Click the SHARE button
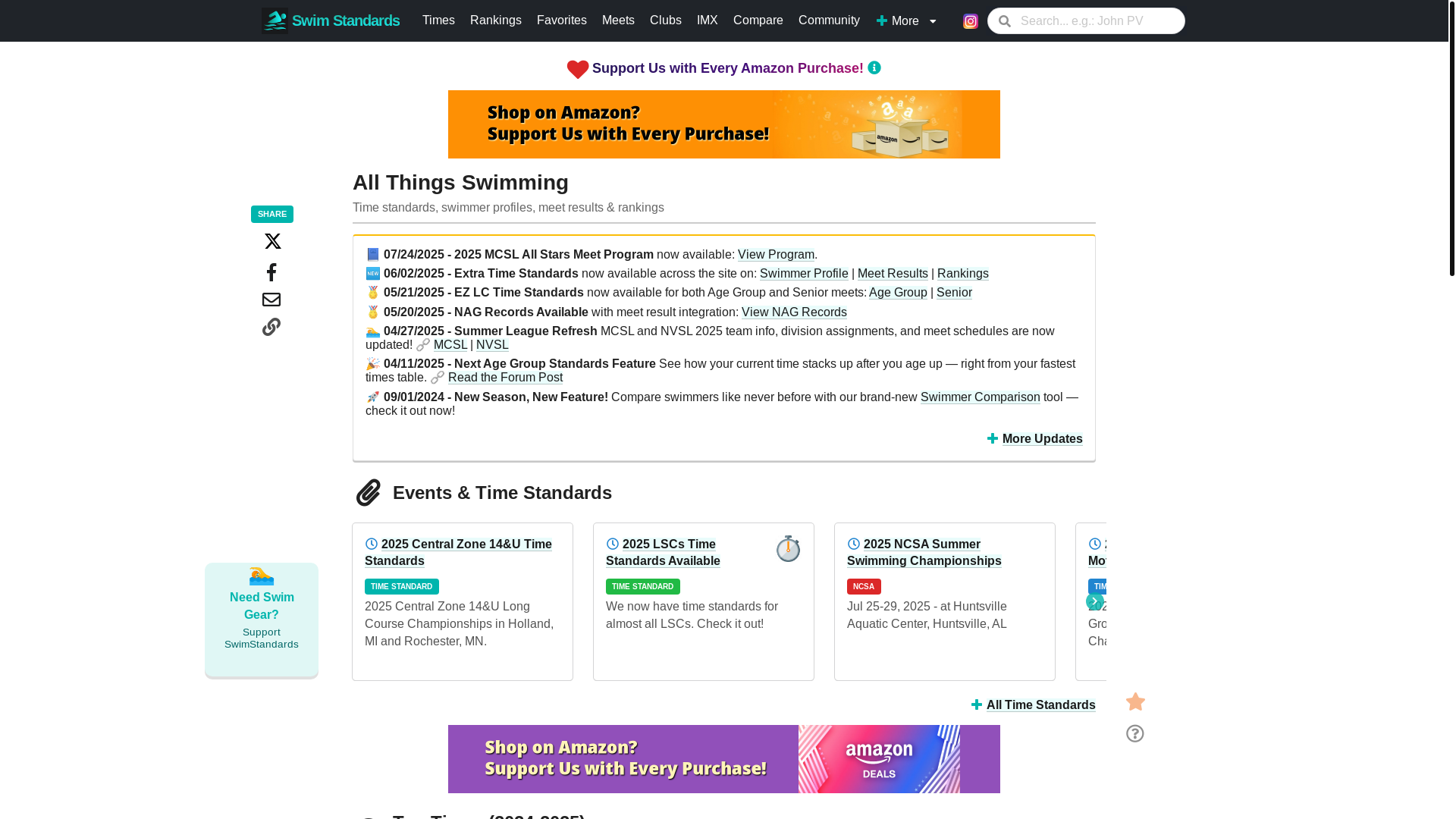 click(272, 215)
